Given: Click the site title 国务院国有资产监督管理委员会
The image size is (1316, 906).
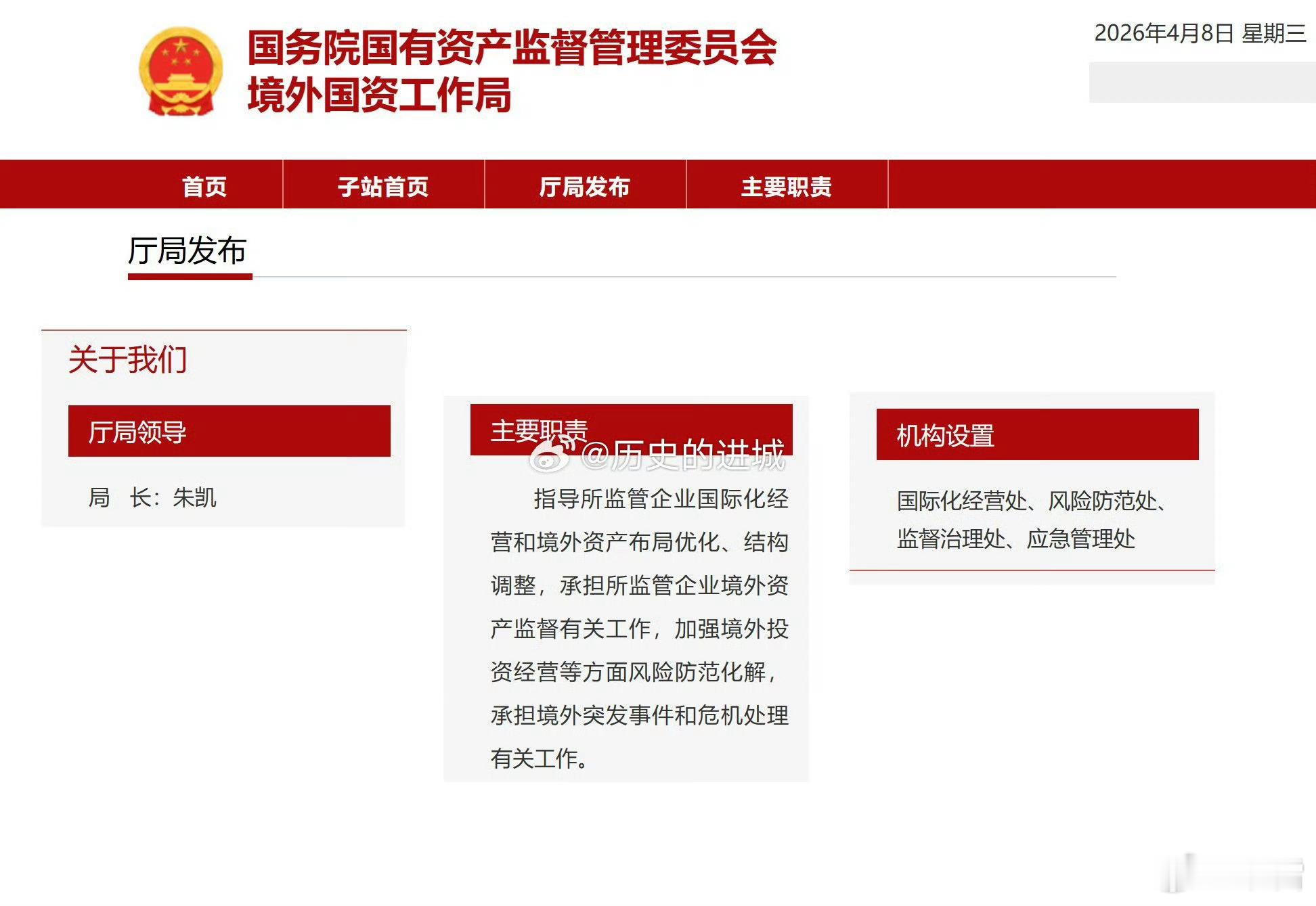Looking at the screenshot, I should tap(512, 48).
